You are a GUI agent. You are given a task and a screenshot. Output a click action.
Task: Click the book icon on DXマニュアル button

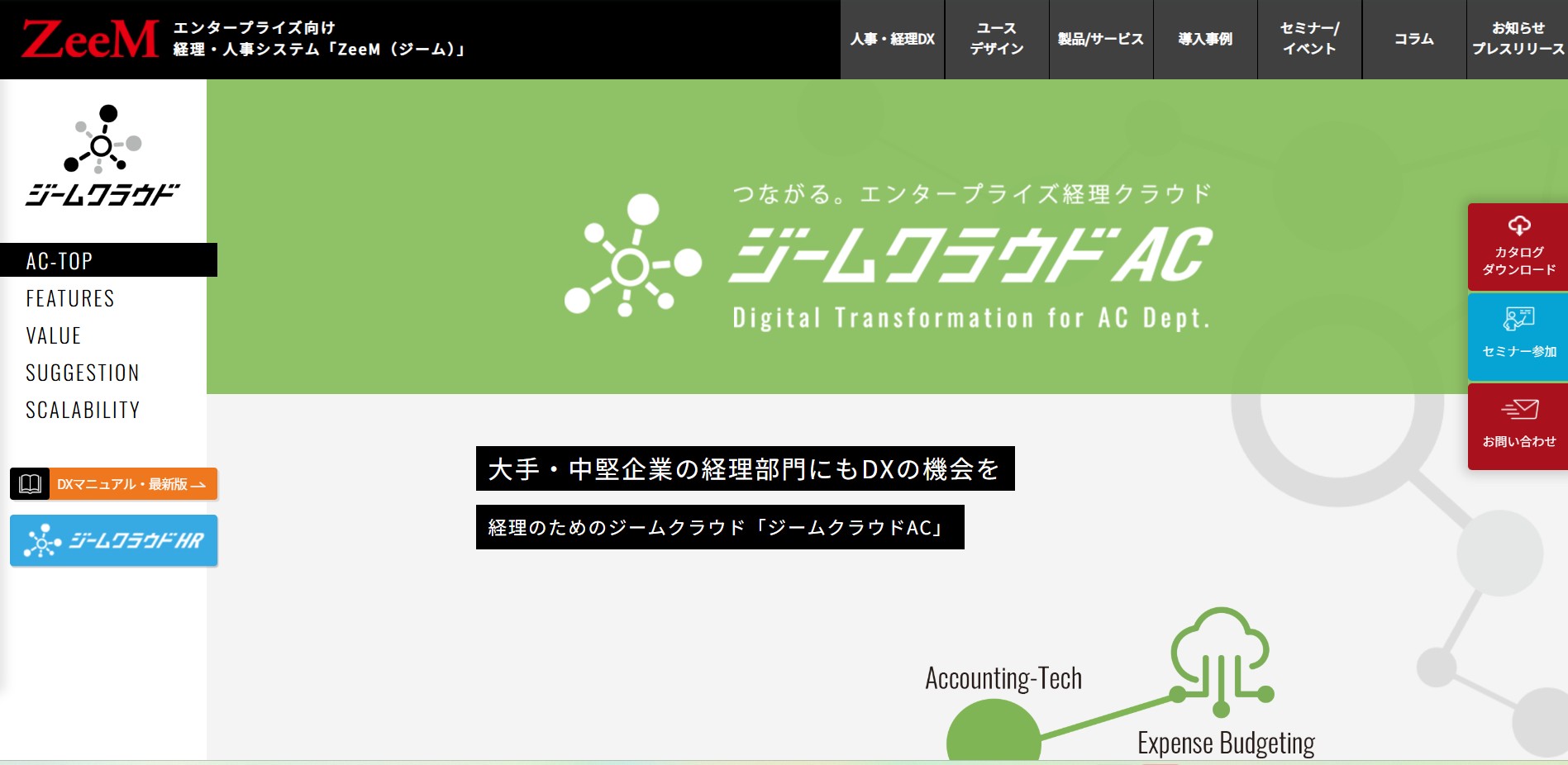[30, 484]
